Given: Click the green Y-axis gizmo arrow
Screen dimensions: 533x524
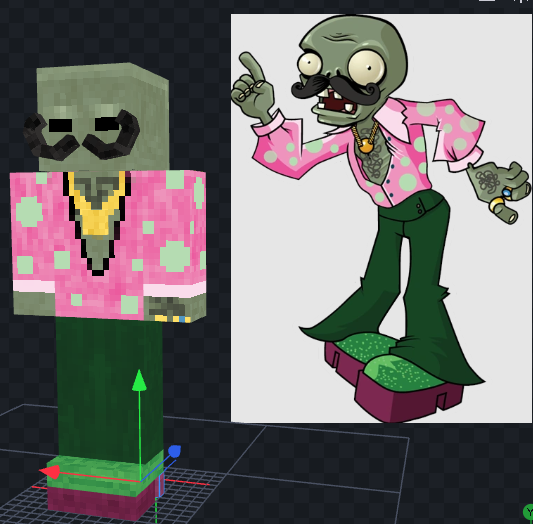Looking at the screenshot, I should pyautogui.click(x=139, y=379).
